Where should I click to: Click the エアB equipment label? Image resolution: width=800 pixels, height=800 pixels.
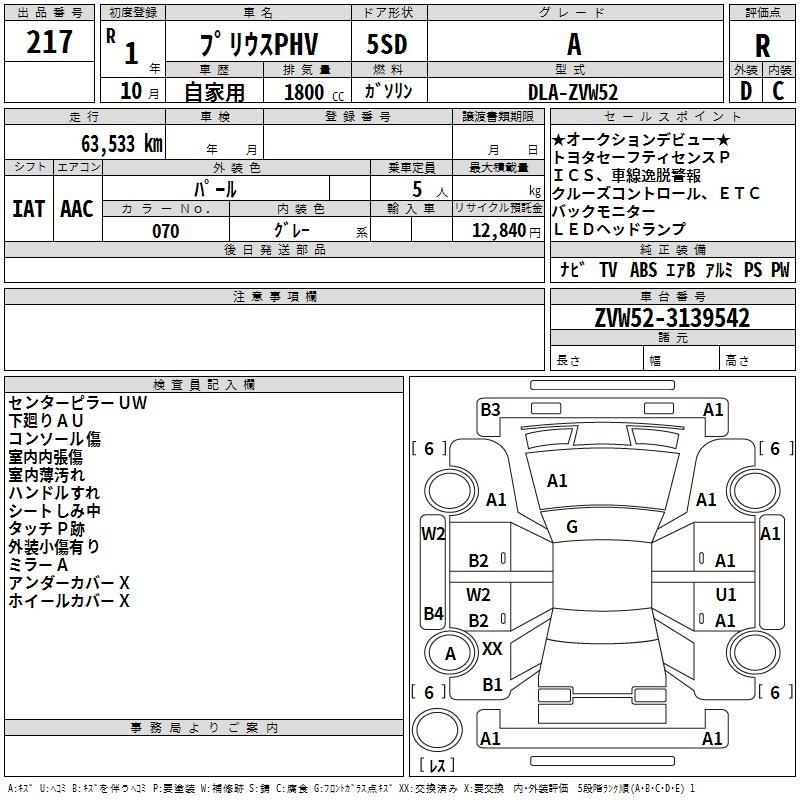coord(681,270)
